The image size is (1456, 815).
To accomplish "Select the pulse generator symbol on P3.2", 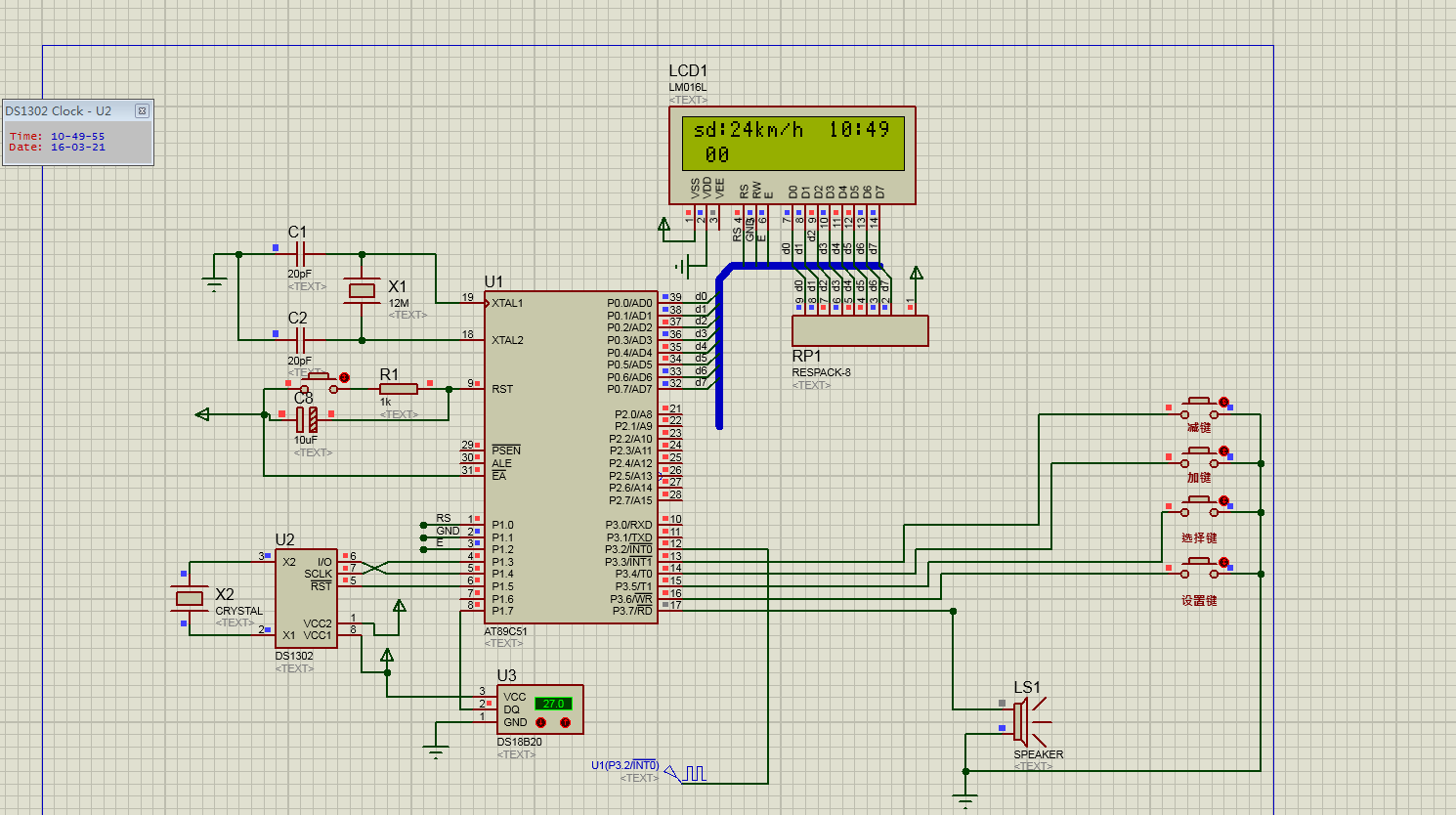I will (x=686, y=773).
